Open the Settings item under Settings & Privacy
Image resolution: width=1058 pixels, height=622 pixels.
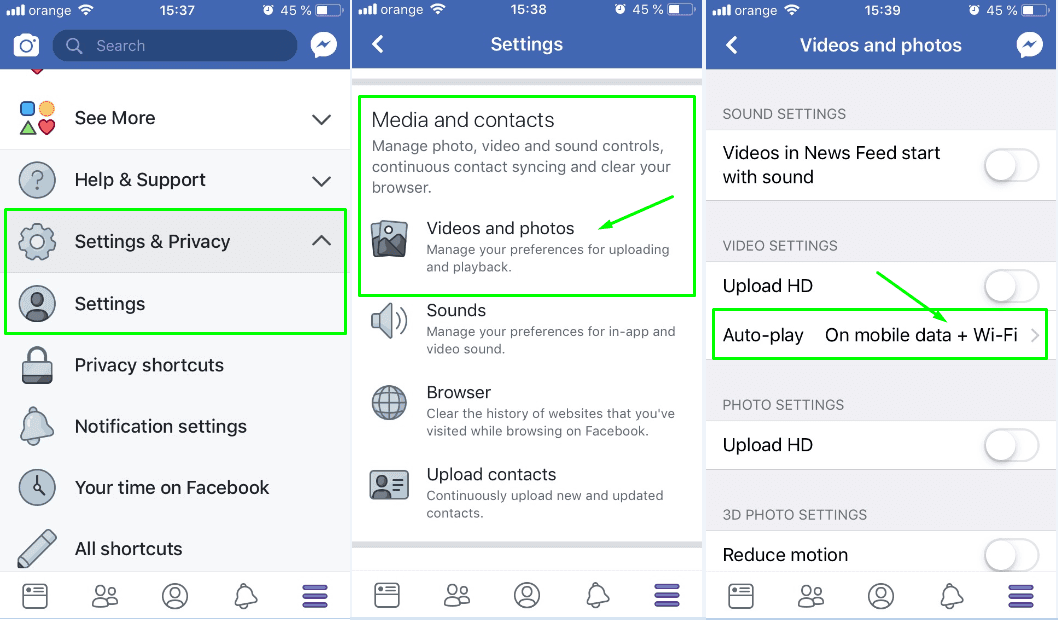(x=110, y=304)
